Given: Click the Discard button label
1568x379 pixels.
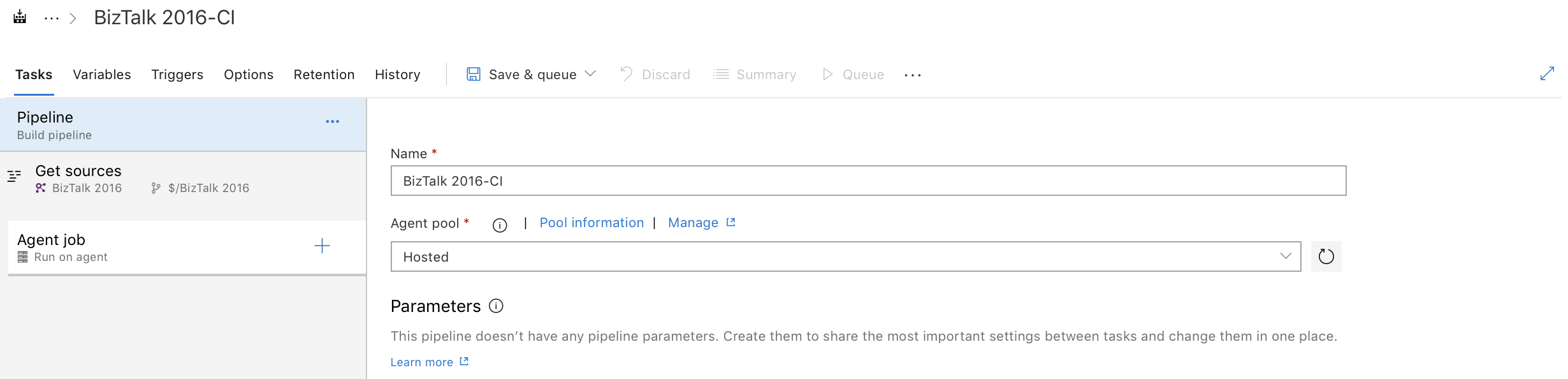Looking at the screenshot, I should point(665,75).
